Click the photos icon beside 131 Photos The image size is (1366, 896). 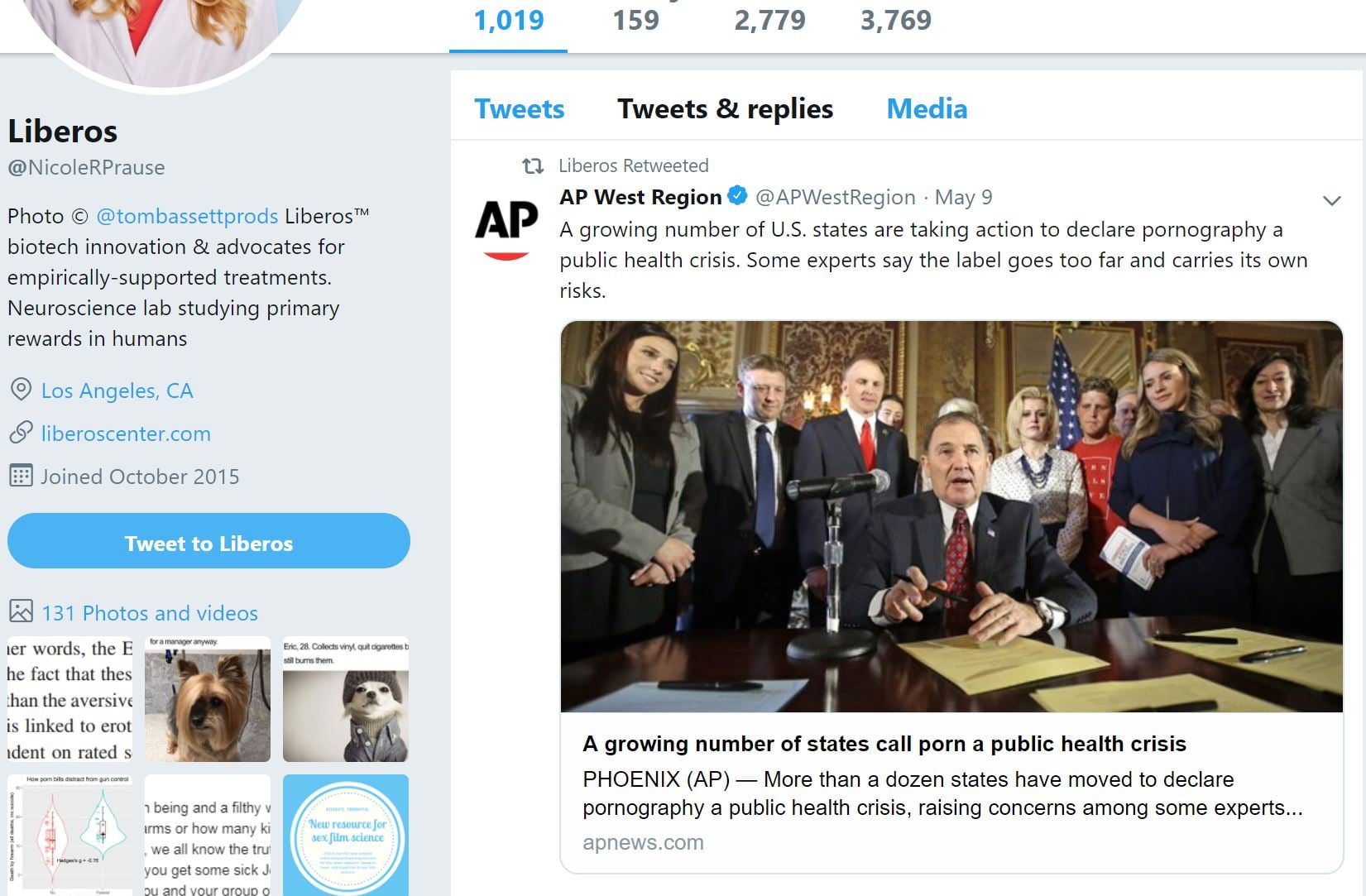21,612
